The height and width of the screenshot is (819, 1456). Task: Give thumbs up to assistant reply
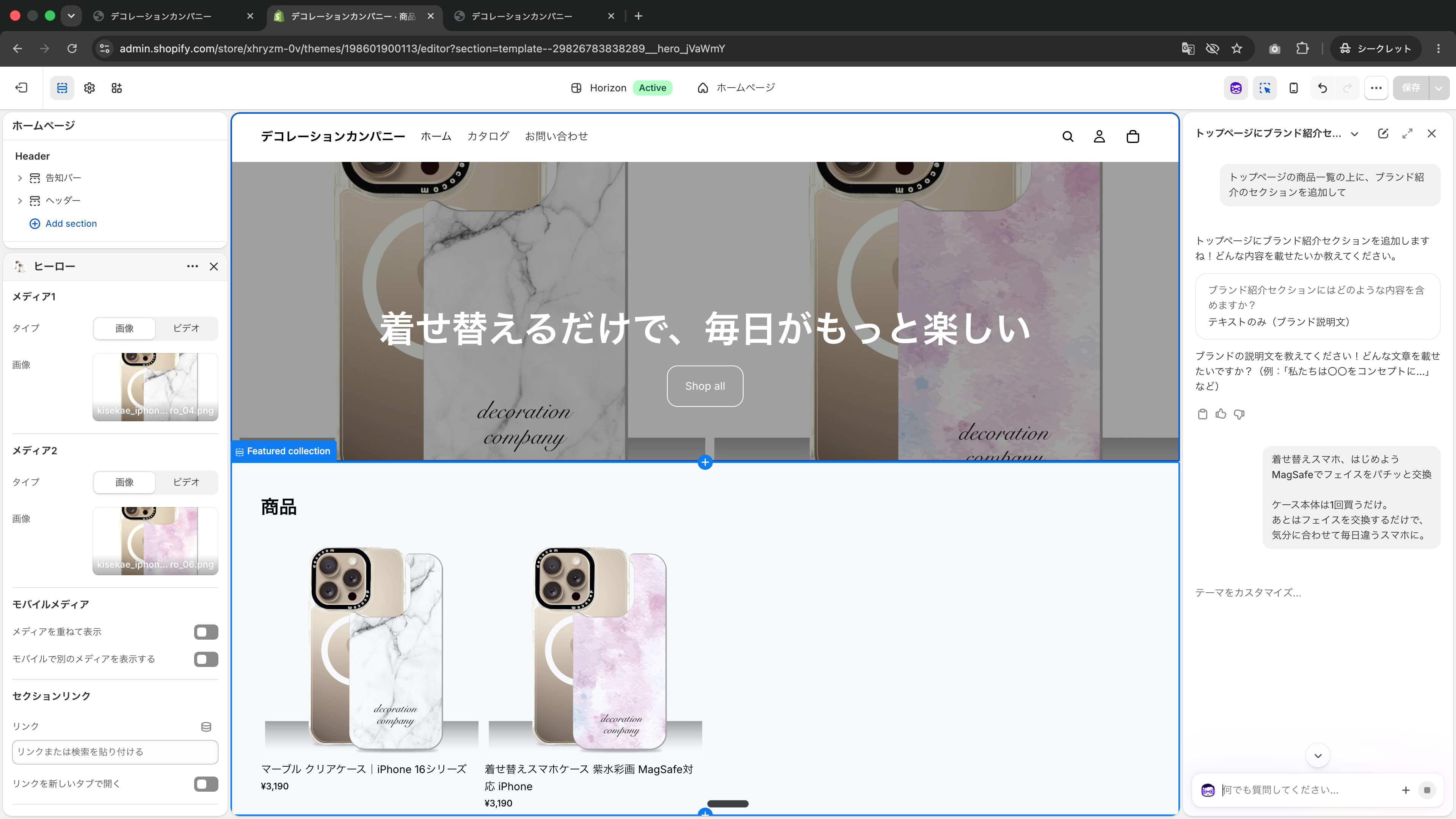click(1221, 414)
